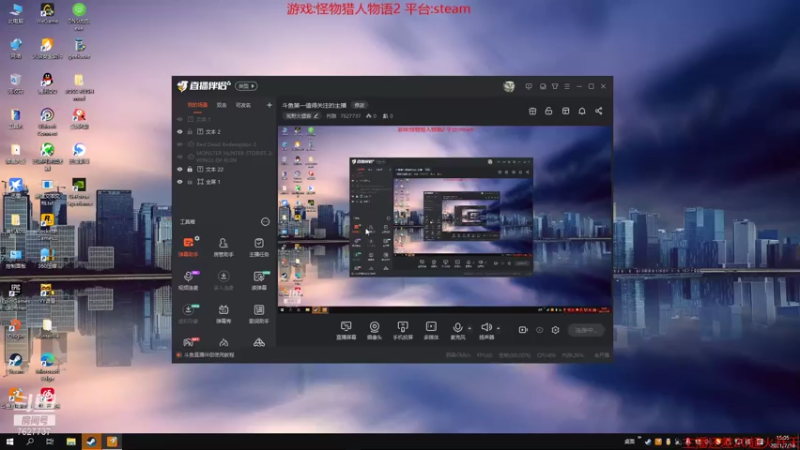Open the mailbox icon in title bar
The height and width of the screenshot is (450, 800).
click(x=542, y=86)
